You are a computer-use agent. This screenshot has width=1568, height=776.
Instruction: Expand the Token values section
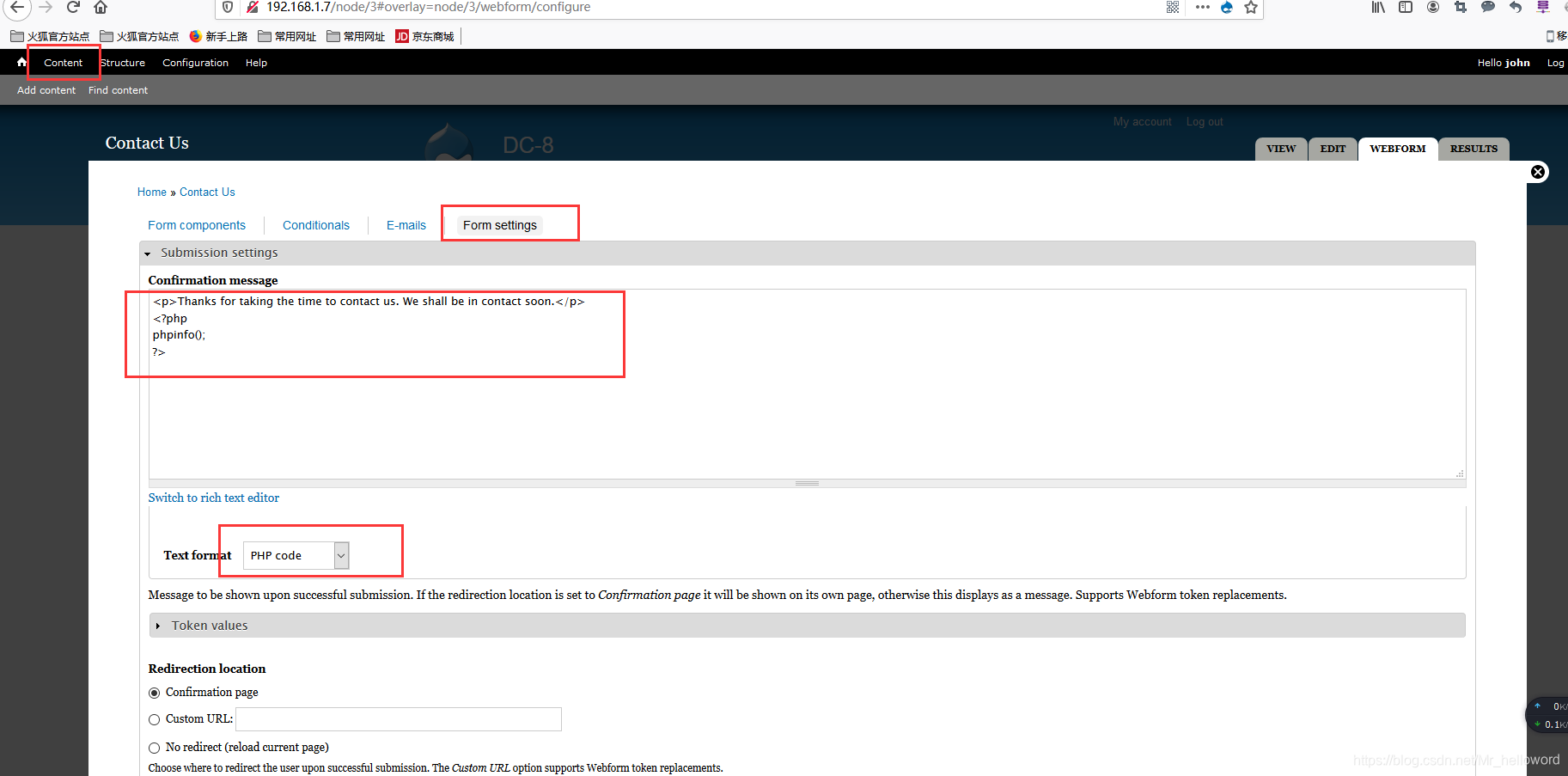[209, 626]
